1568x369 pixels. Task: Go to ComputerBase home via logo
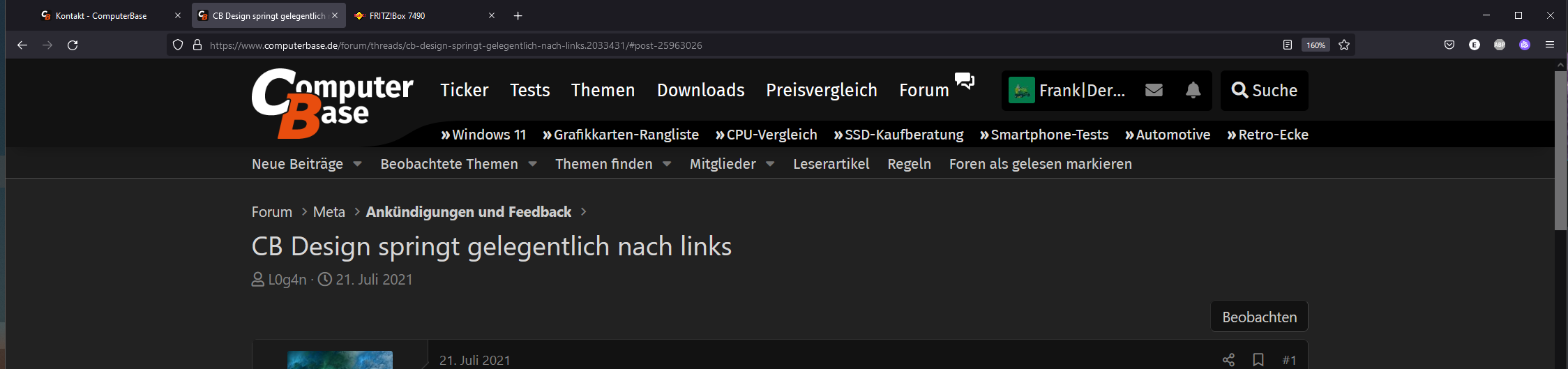point(332,103)
